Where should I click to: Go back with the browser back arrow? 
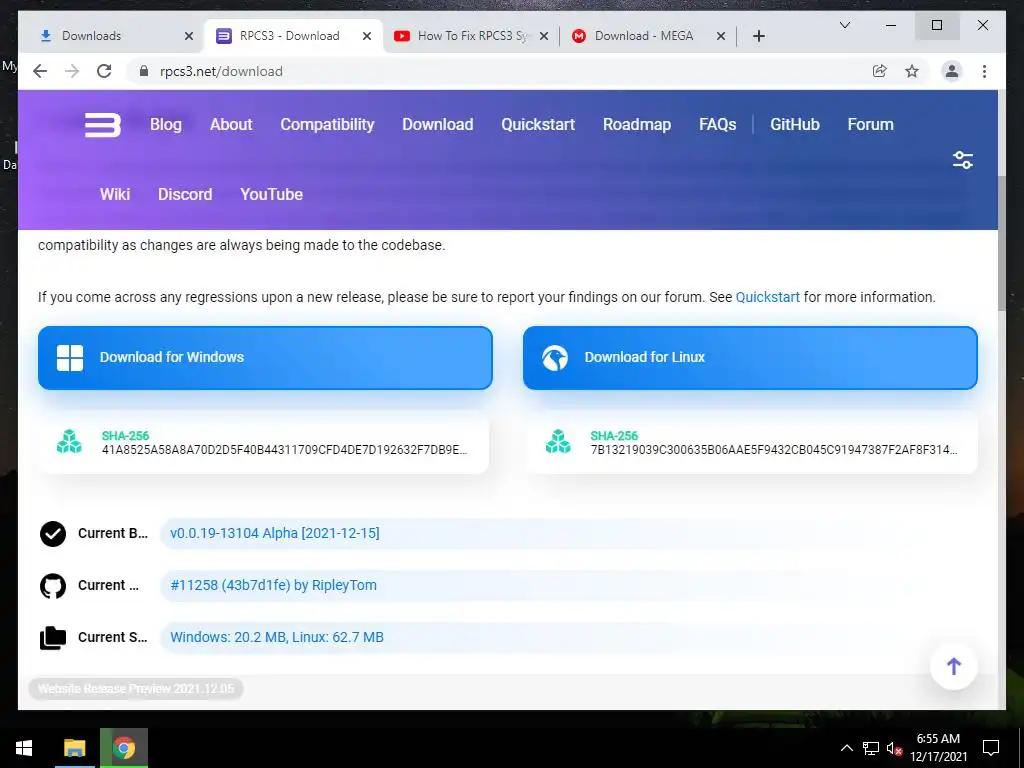(40, 71)
